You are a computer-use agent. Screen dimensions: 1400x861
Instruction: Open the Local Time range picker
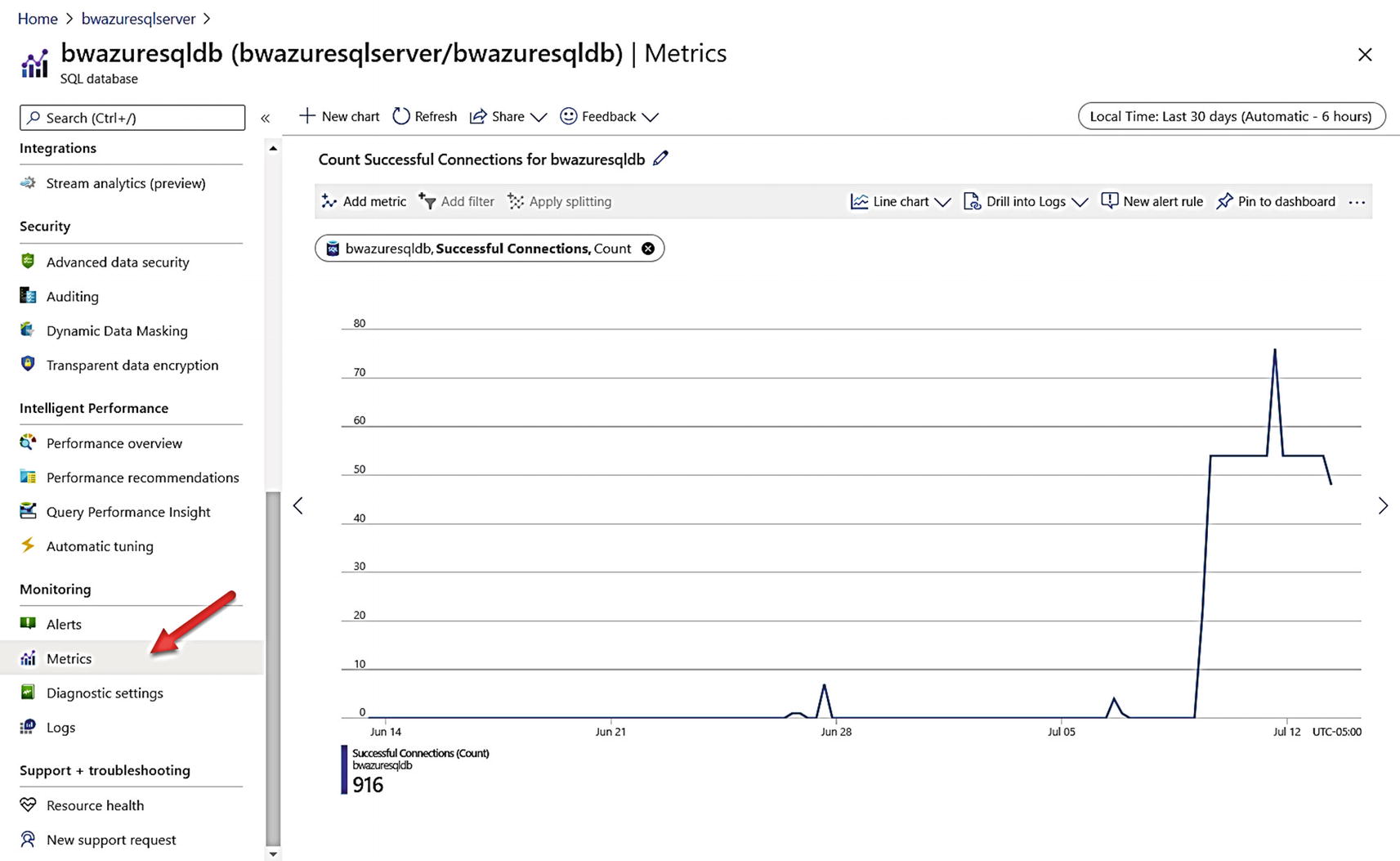1232,116
